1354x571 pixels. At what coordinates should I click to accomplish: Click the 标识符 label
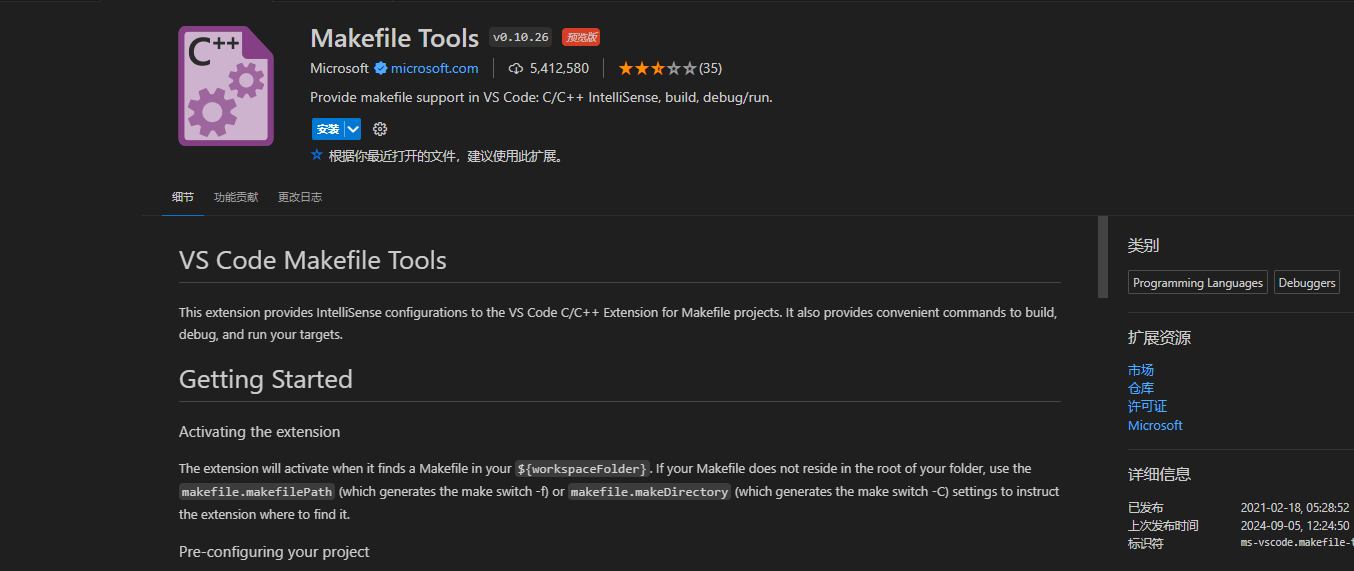tap(1146, 543)
